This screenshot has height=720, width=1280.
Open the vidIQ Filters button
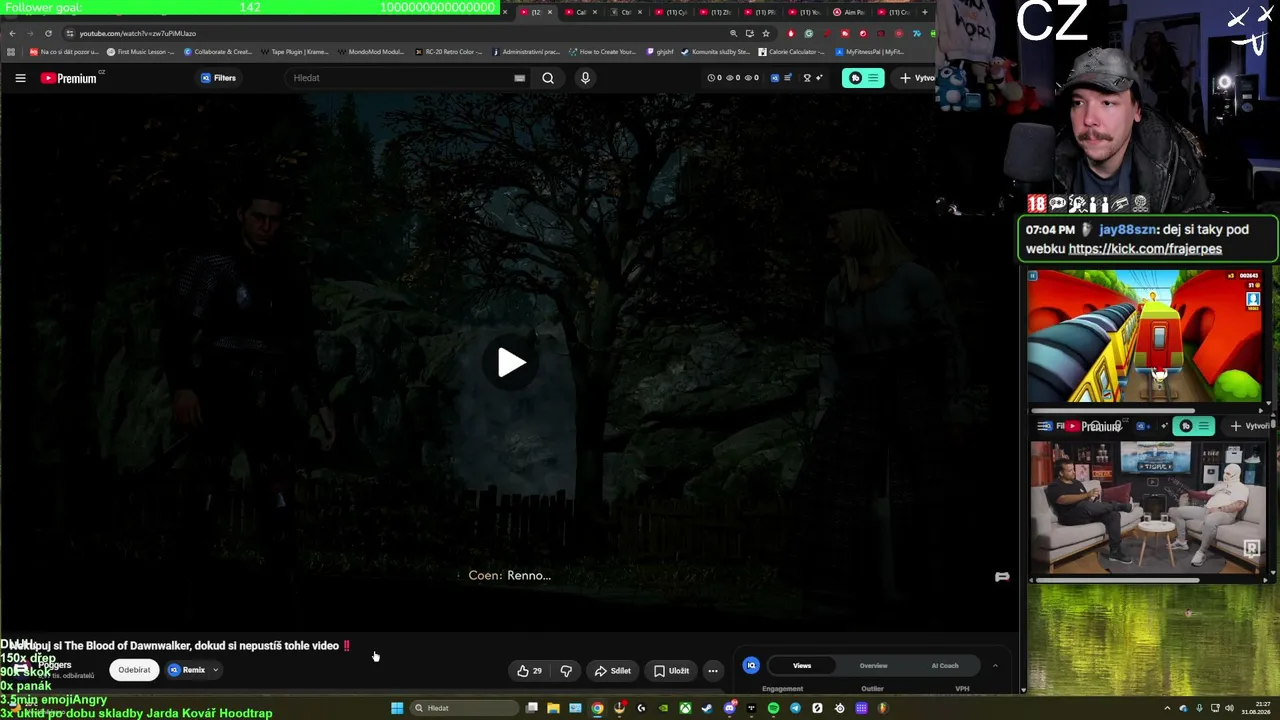tap(219, 78)
